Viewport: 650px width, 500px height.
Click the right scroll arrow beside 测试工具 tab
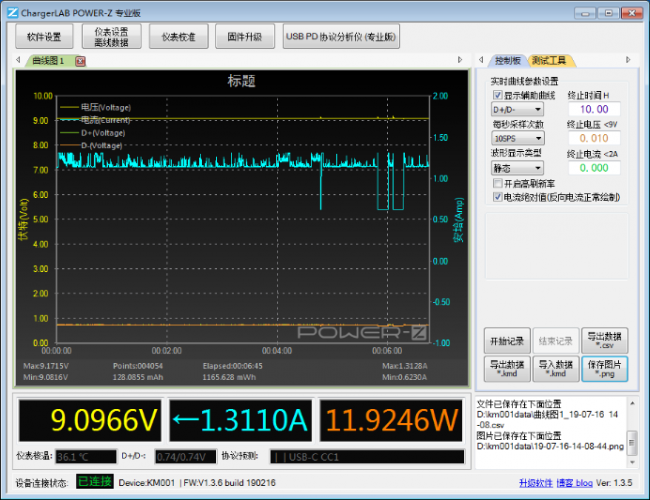pos(628,60)
